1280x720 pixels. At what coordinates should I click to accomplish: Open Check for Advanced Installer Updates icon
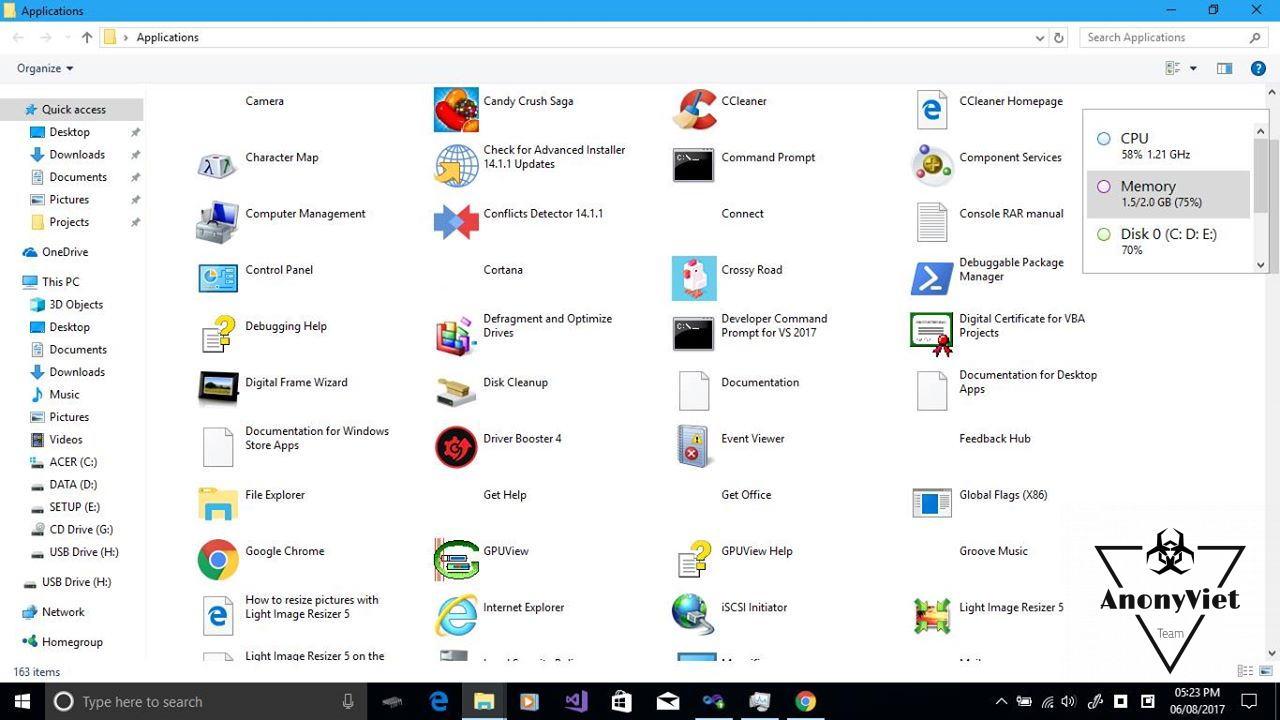click(455, 166)
